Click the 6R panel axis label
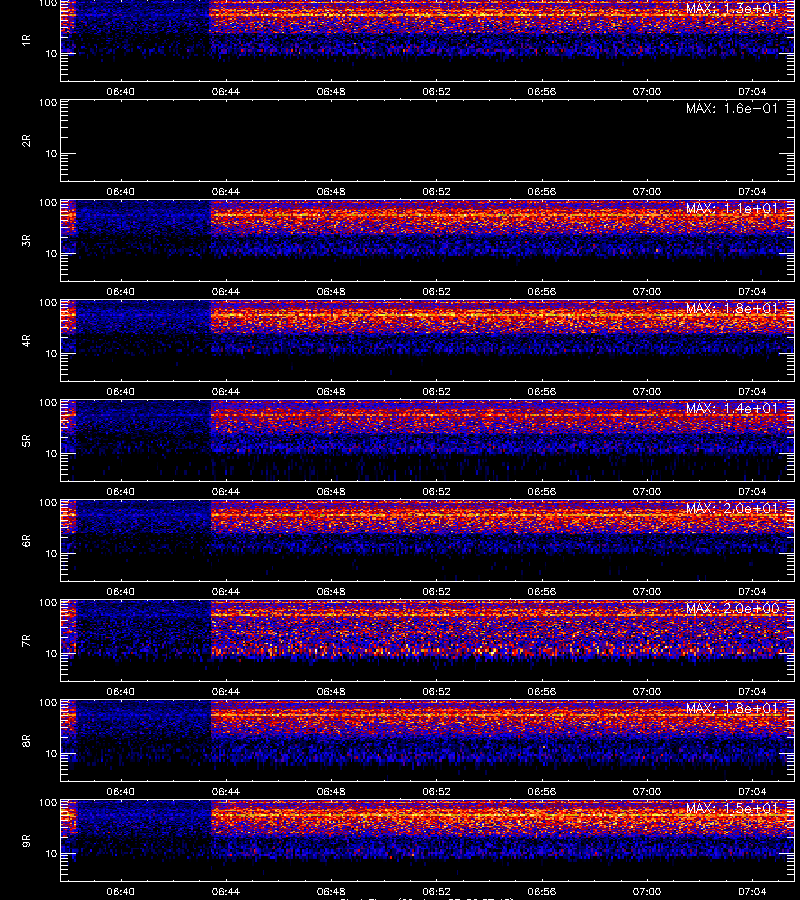The image size is (800, 900). 26,541
